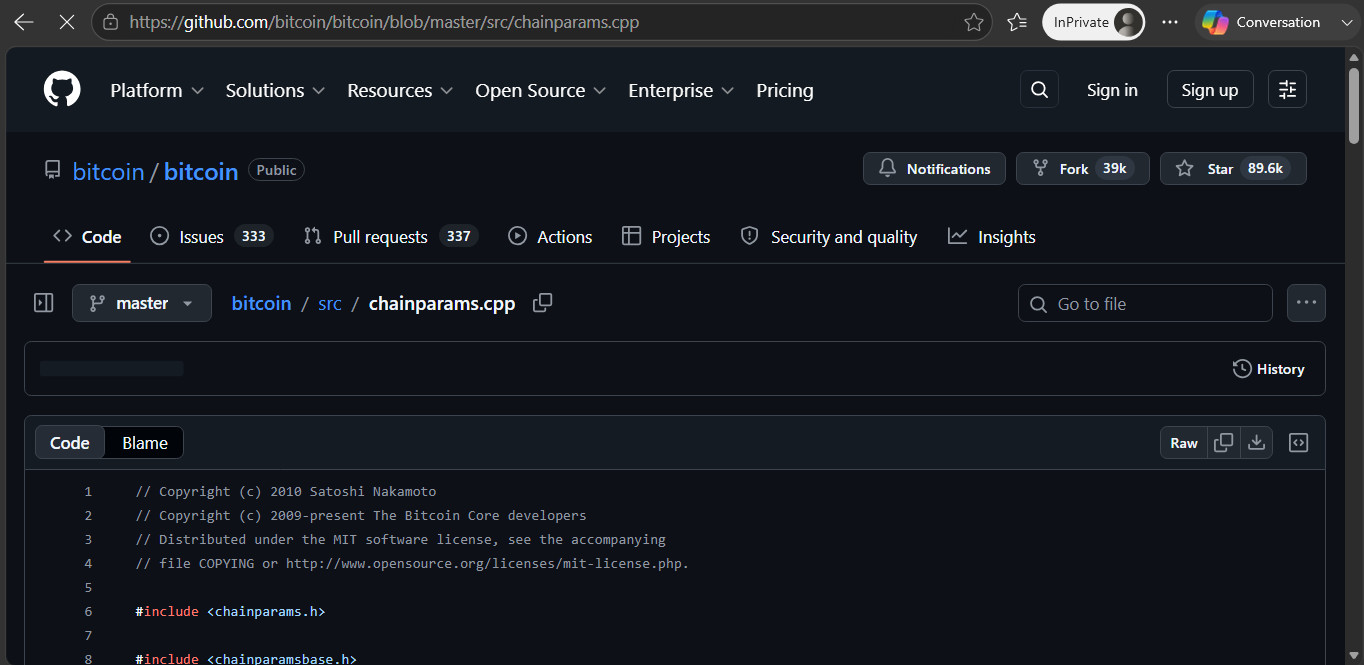Open the Raw file view
The width and height of the screenshot is (1364, 665).
point(1184,443)
